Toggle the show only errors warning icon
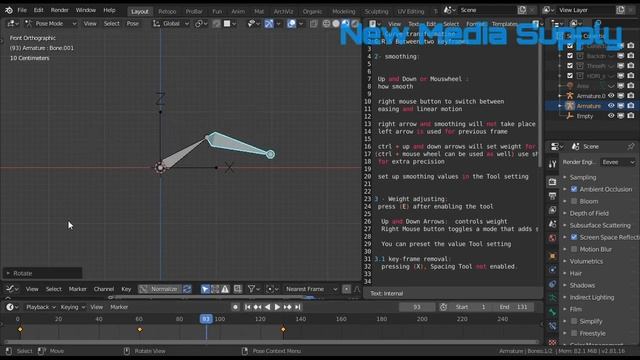Image resolution: width=640 pixels, height=360 pixels. (225, 289)
